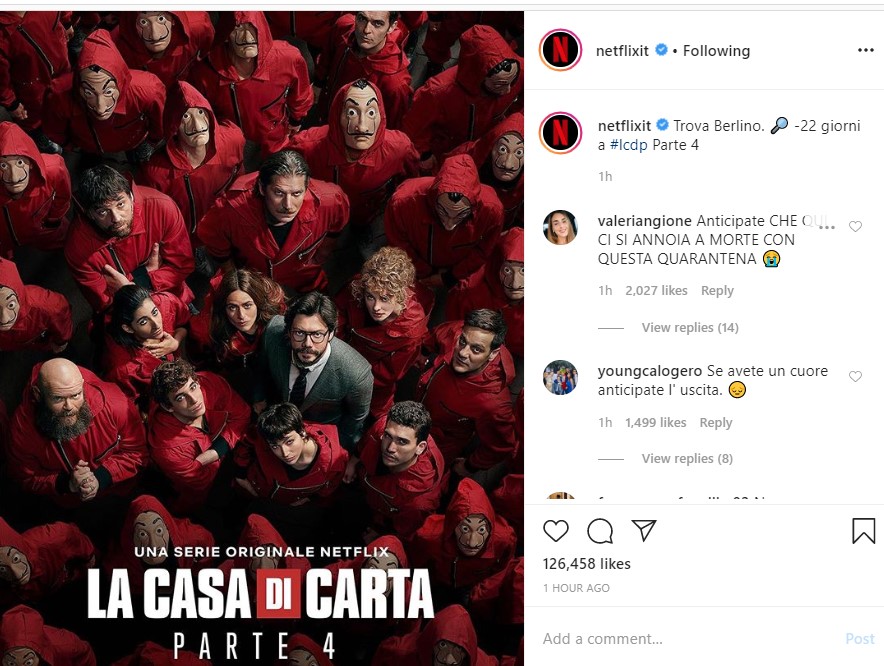Share the post via paper plane icon
884x666 pixels.
[644, 530]
